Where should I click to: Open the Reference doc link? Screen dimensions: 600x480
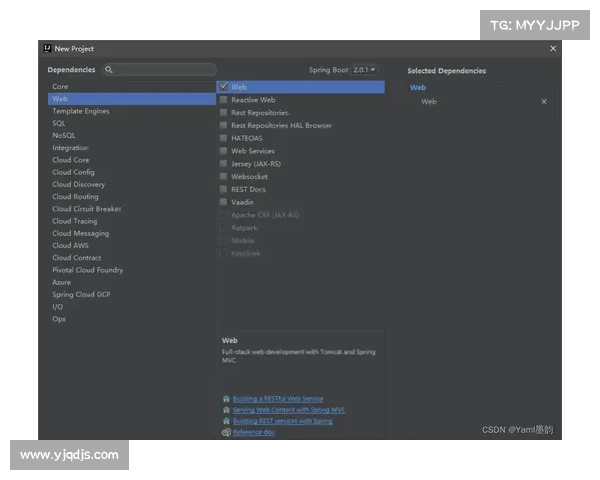(x=254, y=432)
